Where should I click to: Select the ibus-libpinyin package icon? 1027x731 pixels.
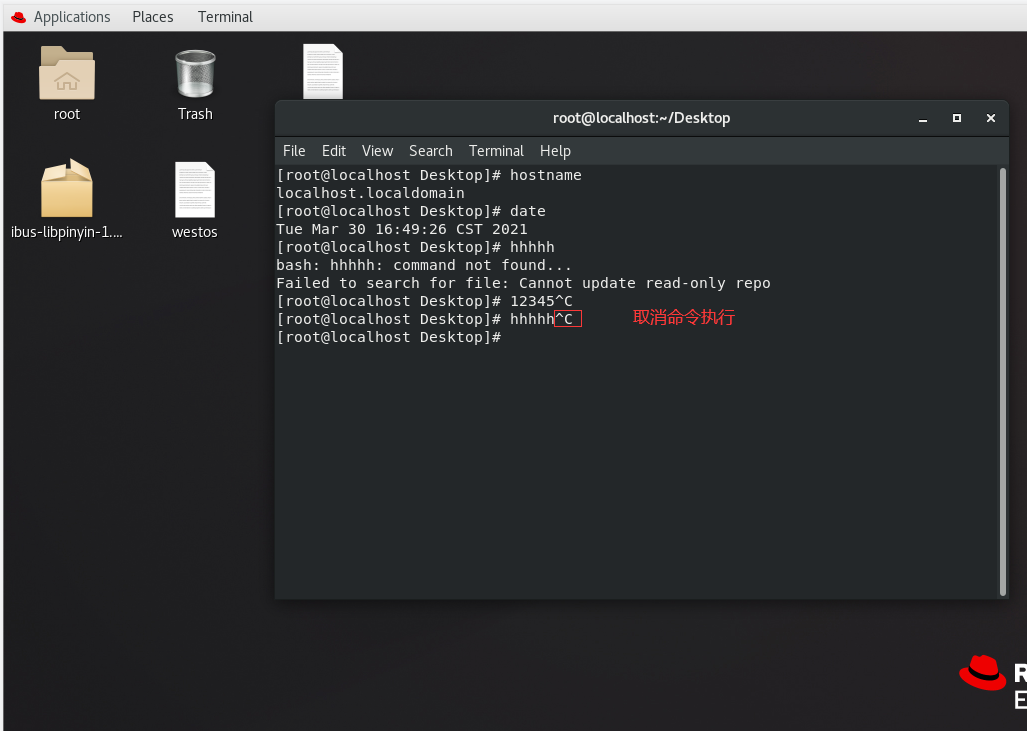(67, 188)
